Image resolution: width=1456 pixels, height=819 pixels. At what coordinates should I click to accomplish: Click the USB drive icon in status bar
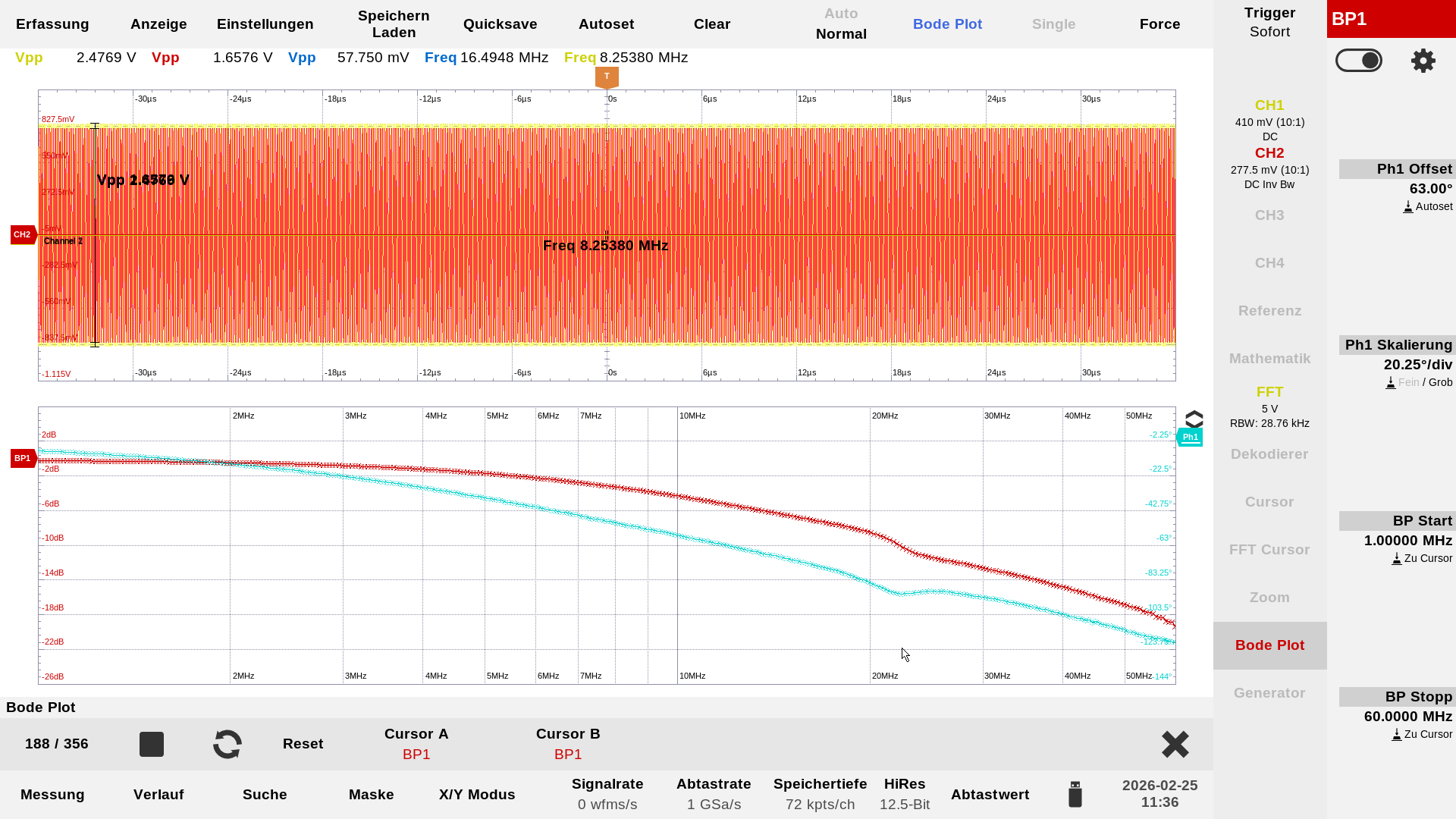pyautogui.click(x=1075, y=794)
